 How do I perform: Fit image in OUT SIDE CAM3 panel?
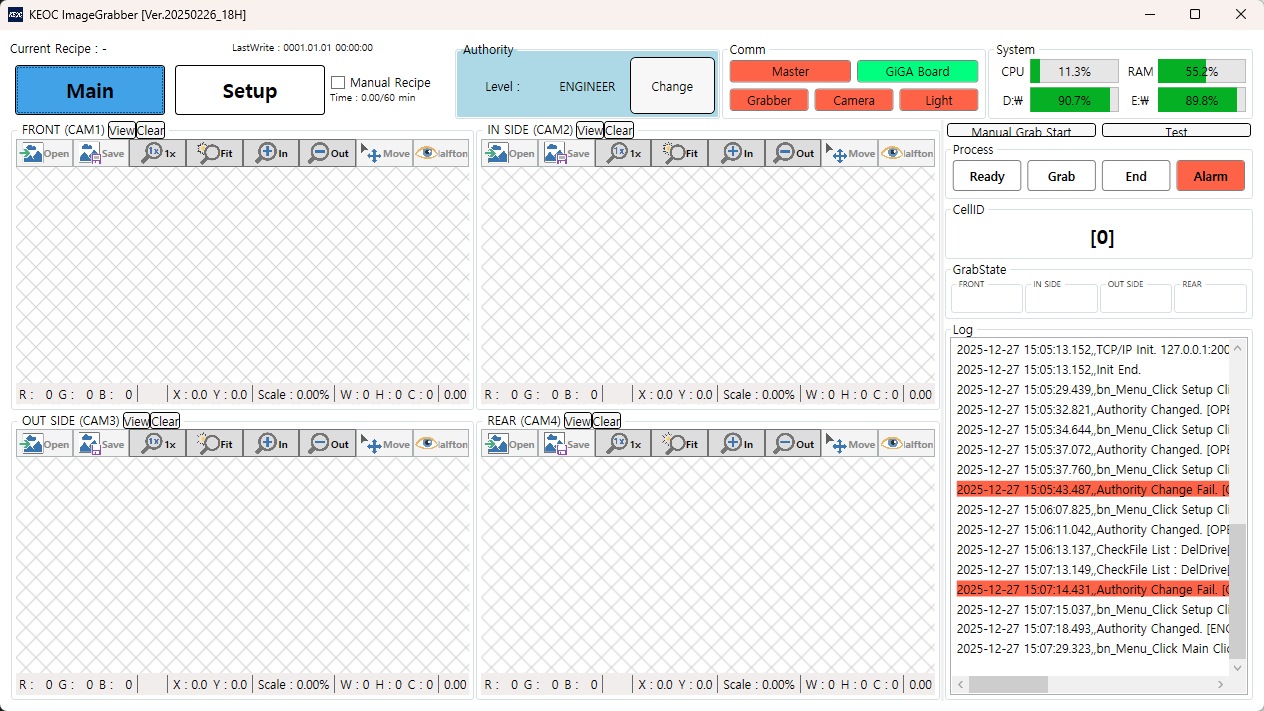[215, 444]
